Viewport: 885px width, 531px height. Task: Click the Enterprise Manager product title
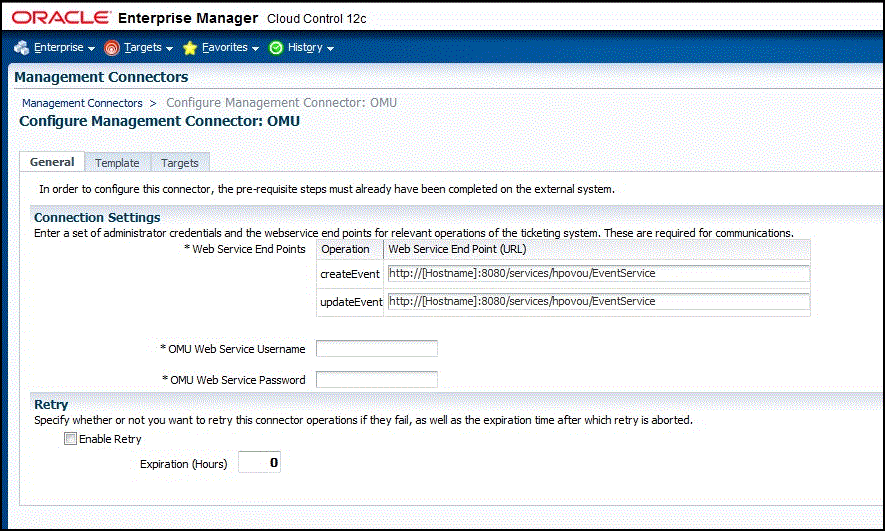pos(188,18)
